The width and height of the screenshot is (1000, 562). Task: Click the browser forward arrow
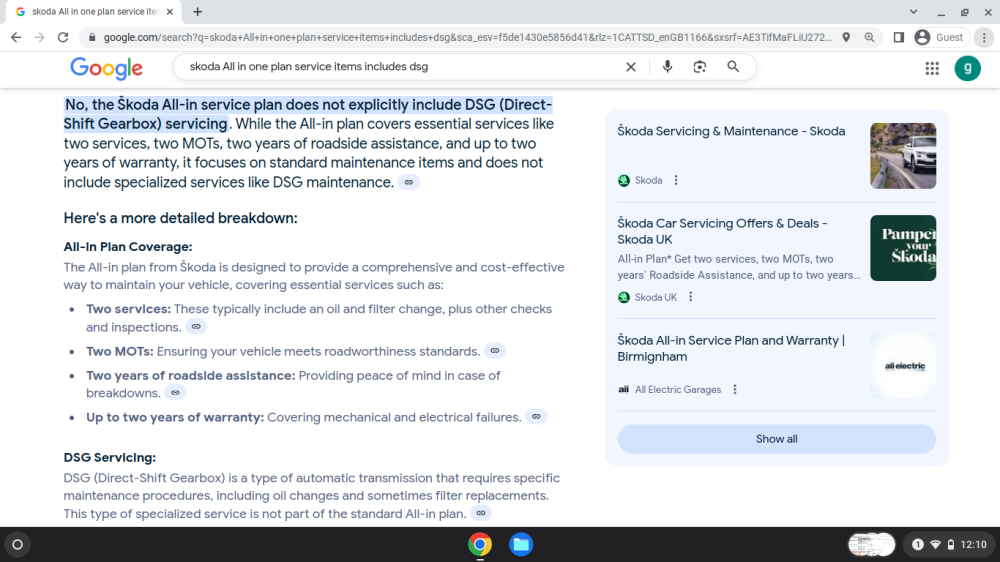pyautogui.click(x=40, y=38)
